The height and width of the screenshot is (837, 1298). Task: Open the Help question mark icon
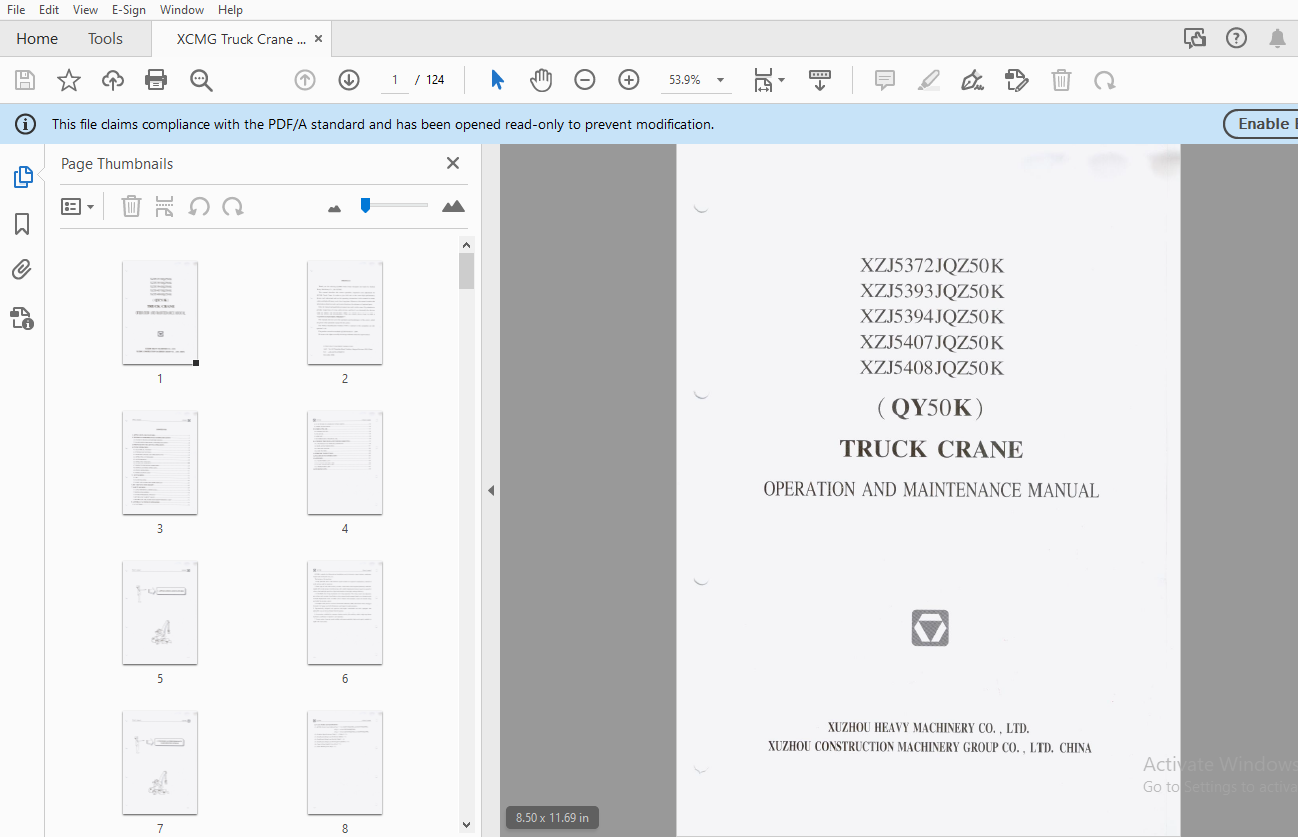1237,39
